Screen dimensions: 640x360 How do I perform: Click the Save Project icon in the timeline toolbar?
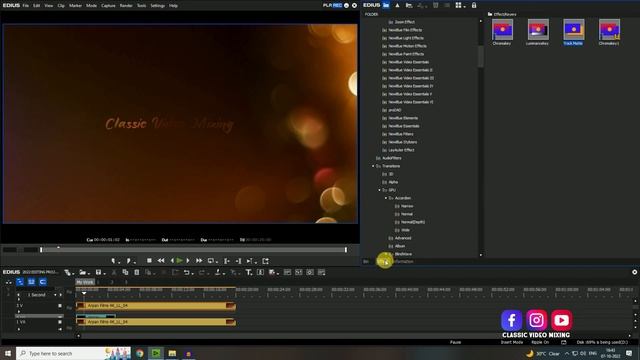pos(98,272)
